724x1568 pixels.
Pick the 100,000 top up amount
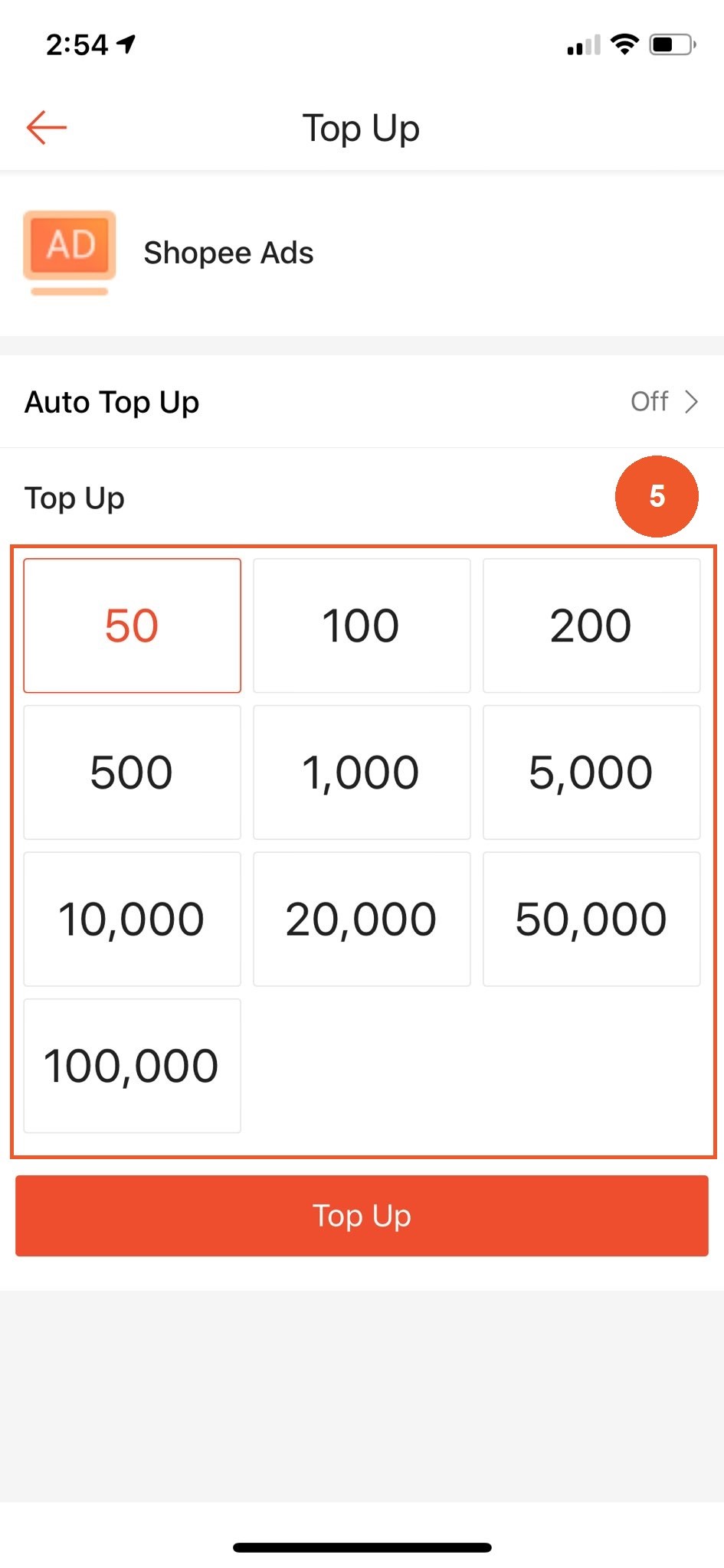tap(132, 1066)
